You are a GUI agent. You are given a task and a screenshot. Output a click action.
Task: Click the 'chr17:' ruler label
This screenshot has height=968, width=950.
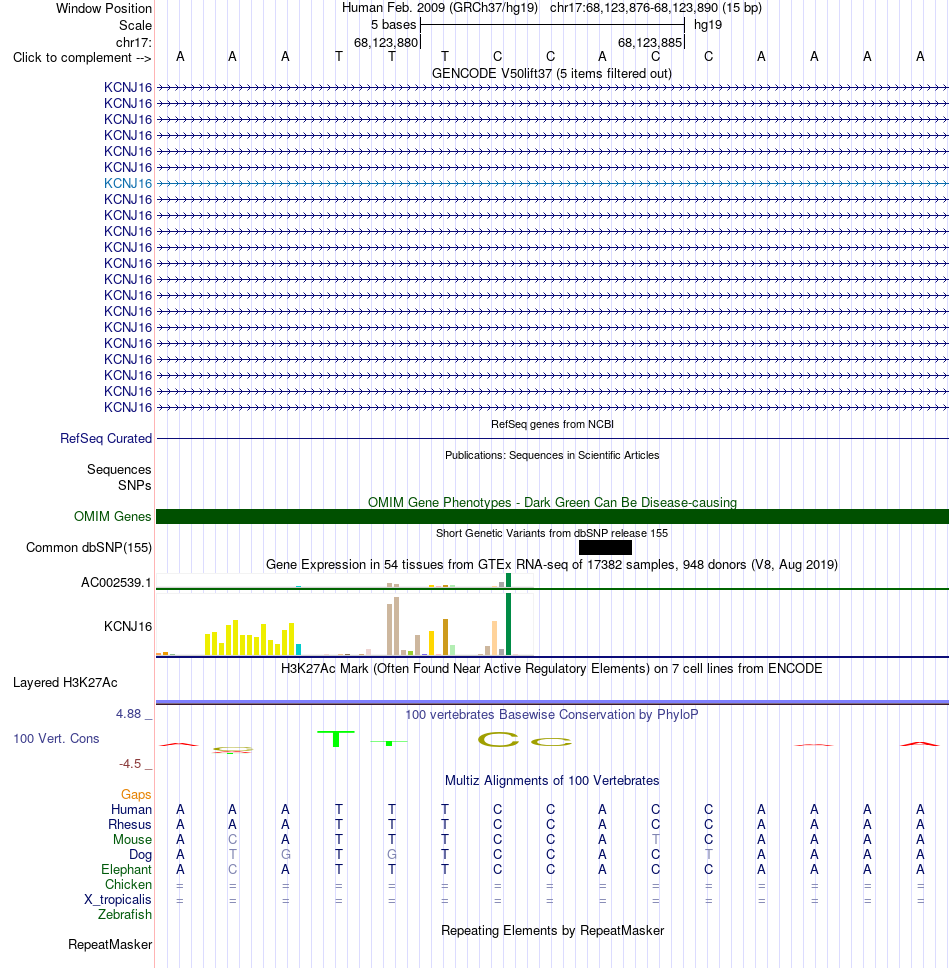coord(133,42)
